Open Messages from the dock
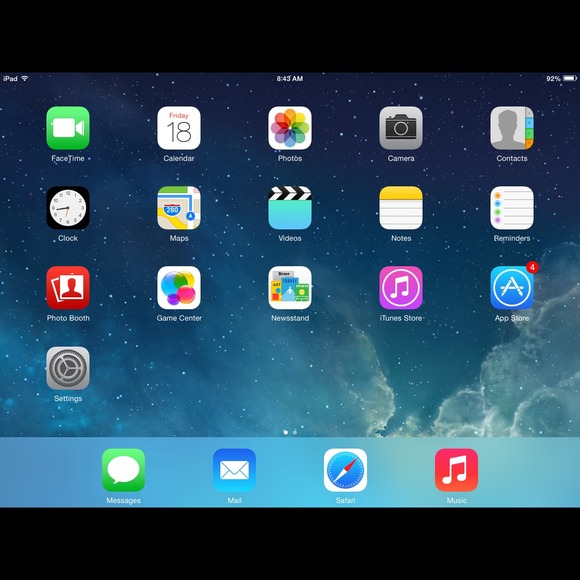Screen dimensions: 580x580 (123, 470)
